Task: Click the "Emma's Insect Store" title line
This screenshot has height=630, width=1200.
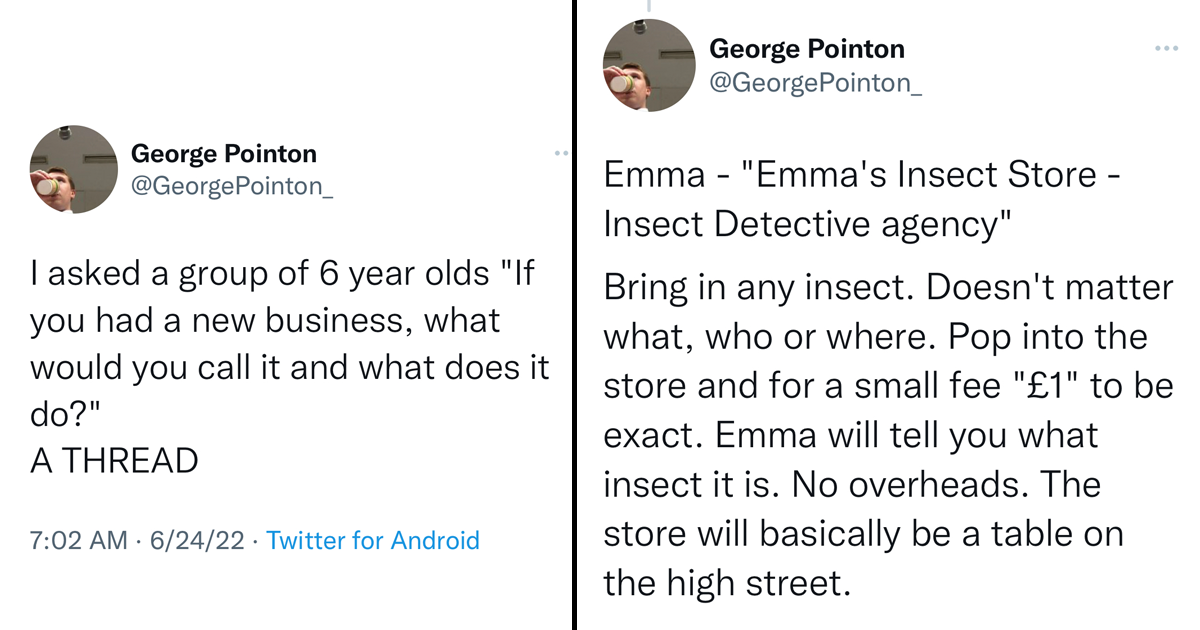Action: click(862, 175)
